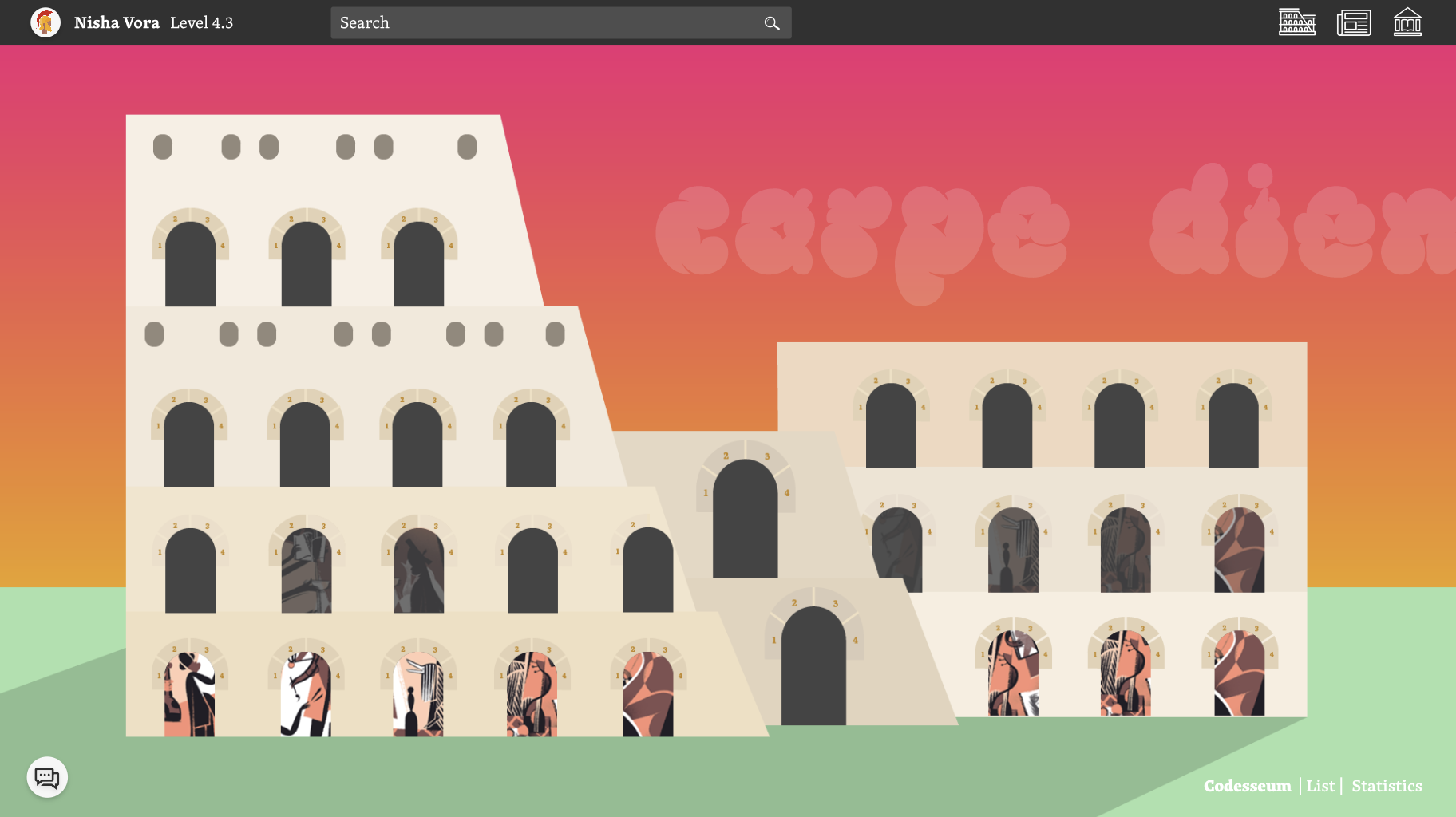Open third arch in left tower's second row
Viewport: 1456px width, 817px height.
coord(417,444)
